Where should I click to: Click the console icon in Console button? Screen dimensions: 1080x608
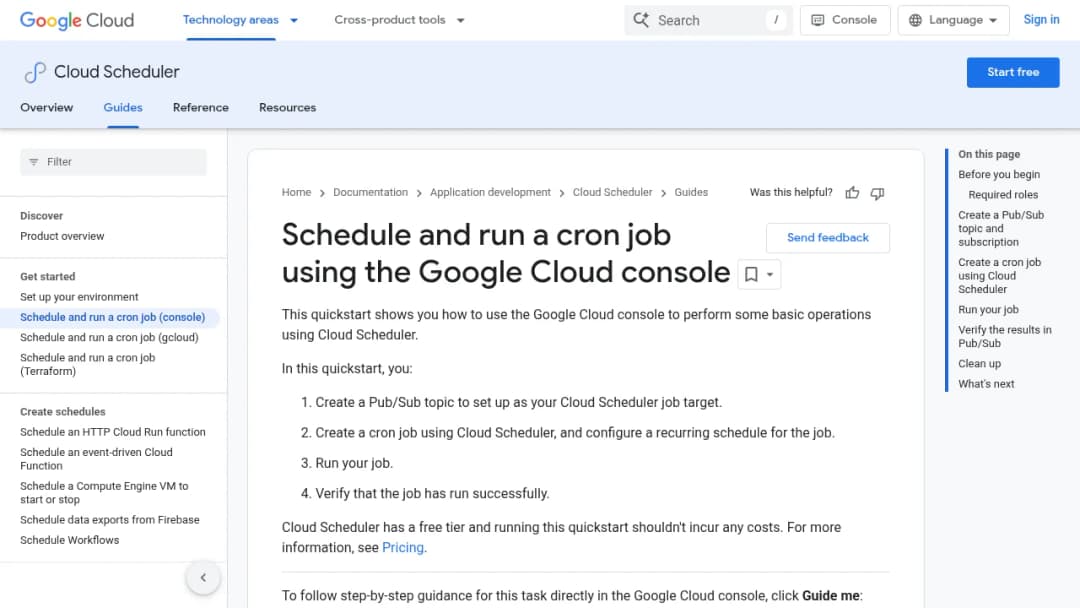coord(818,20)
